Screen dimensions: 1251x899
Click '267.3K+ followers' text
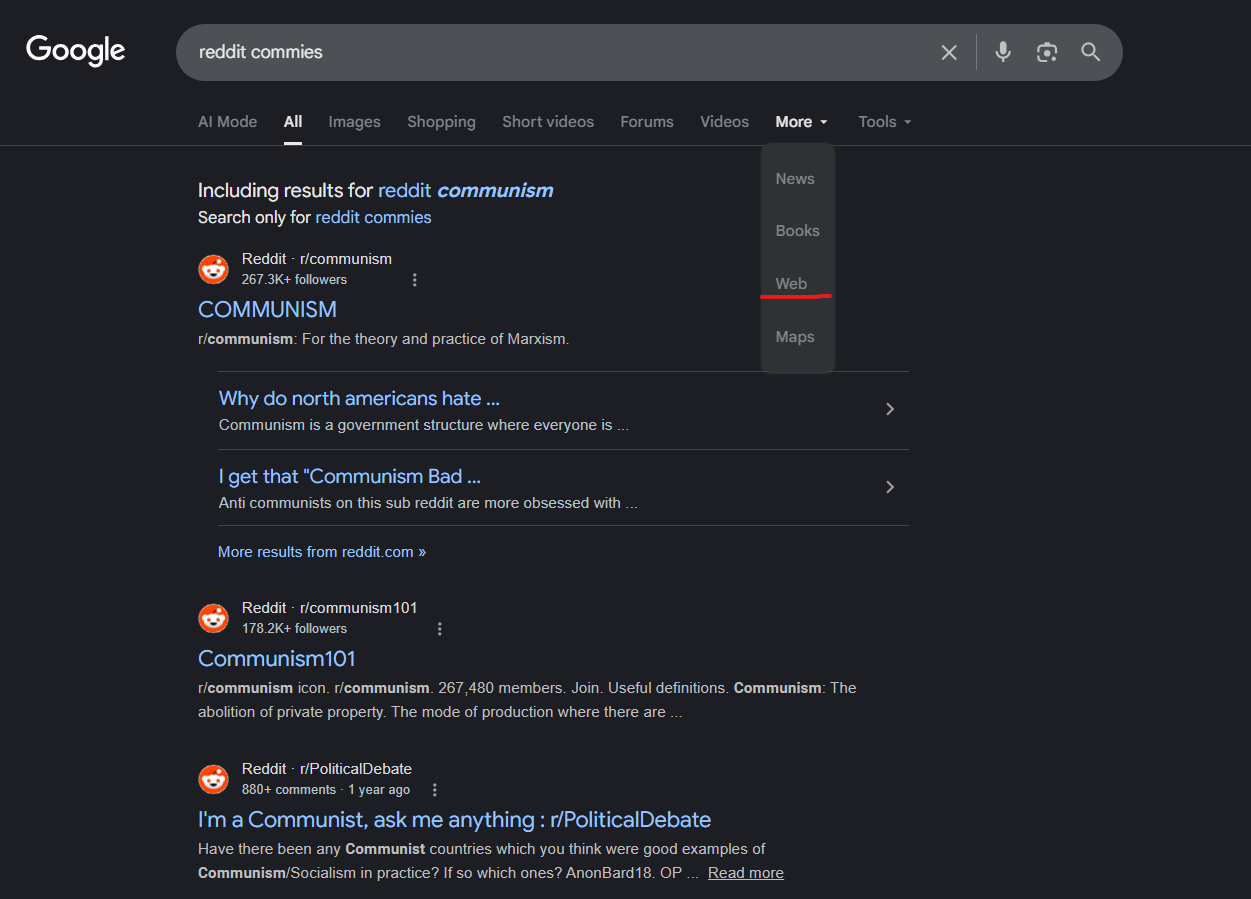pyautogui.click(x=294, y=280)
